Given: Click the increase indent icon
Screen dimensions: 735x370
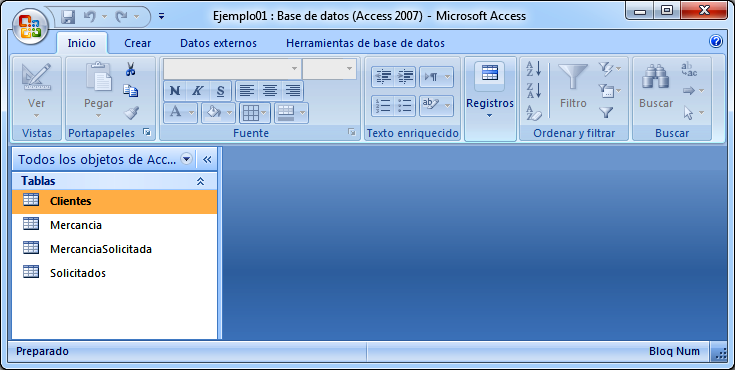Looking at the screenshot, I should (405, 77).
